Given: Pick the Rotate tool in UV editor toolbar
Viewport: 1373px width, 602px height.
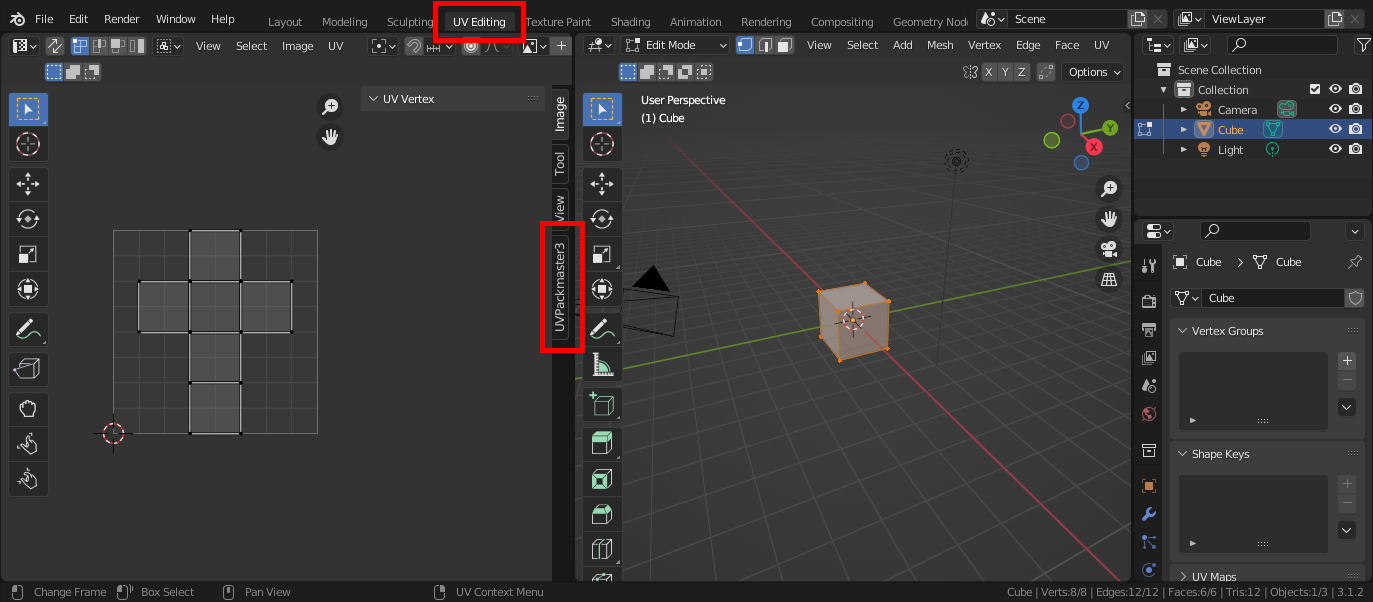Looking at the screenshot, I should click(28, 219).
